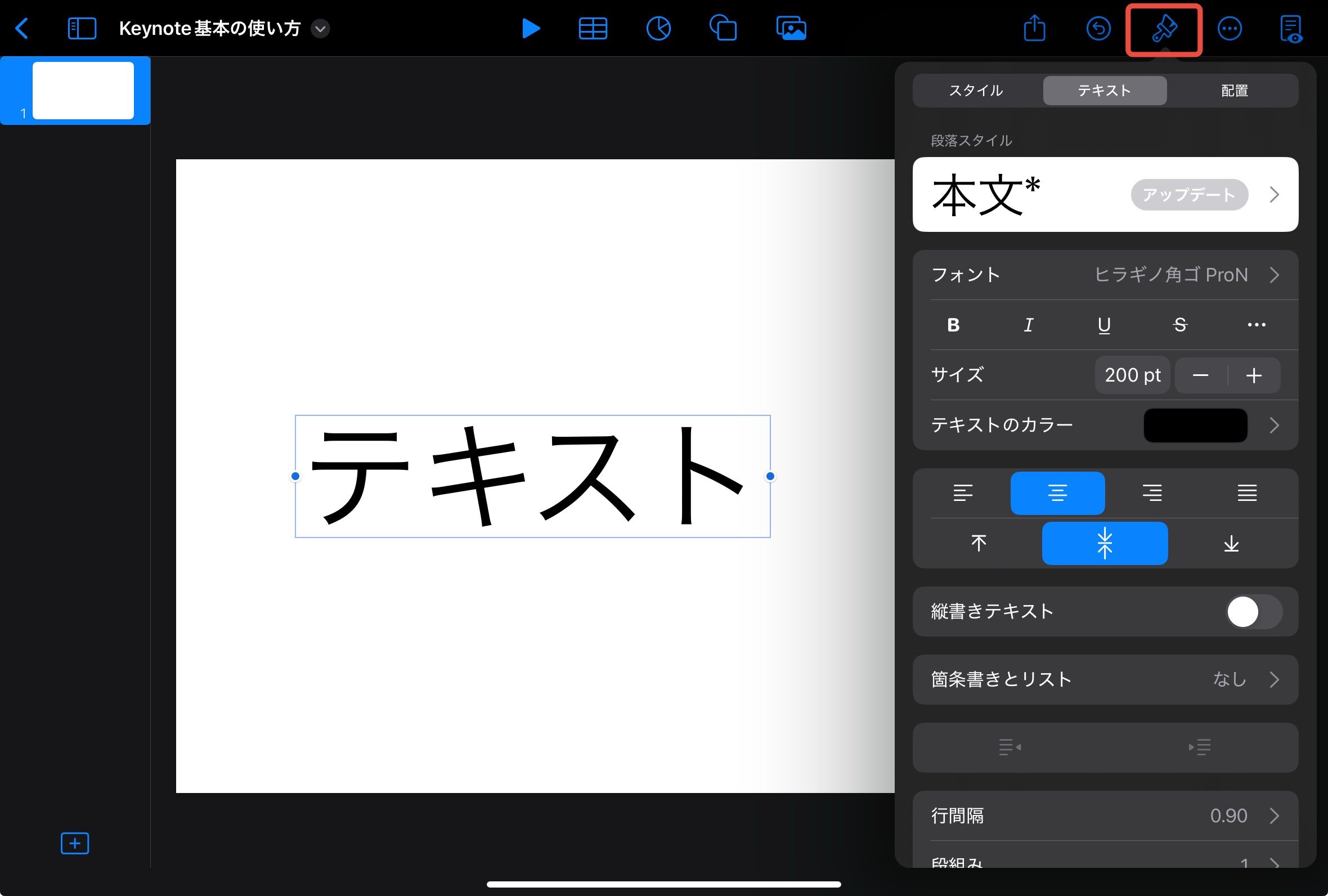Tap the 200 pt size field
This screenshot has height=896, width=1328.
coord(1132,375)
